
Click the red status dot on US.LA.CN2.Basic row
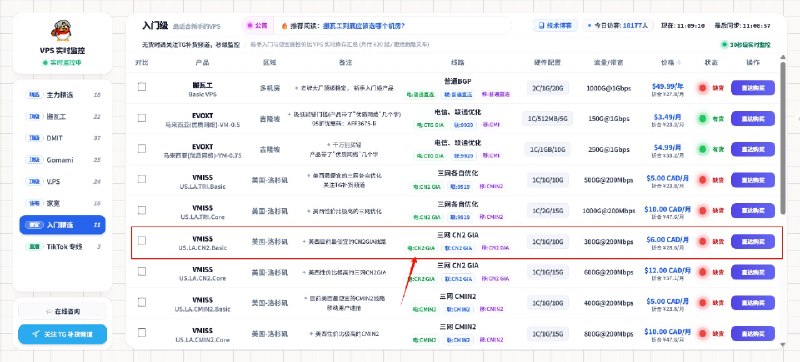703,241
